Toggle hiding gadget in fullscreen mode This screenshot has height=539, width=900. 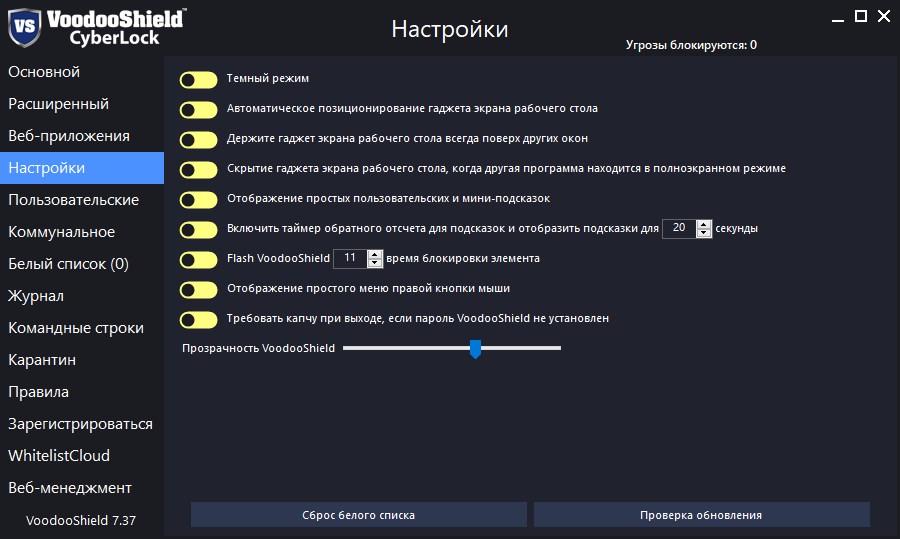pos(199,169)
